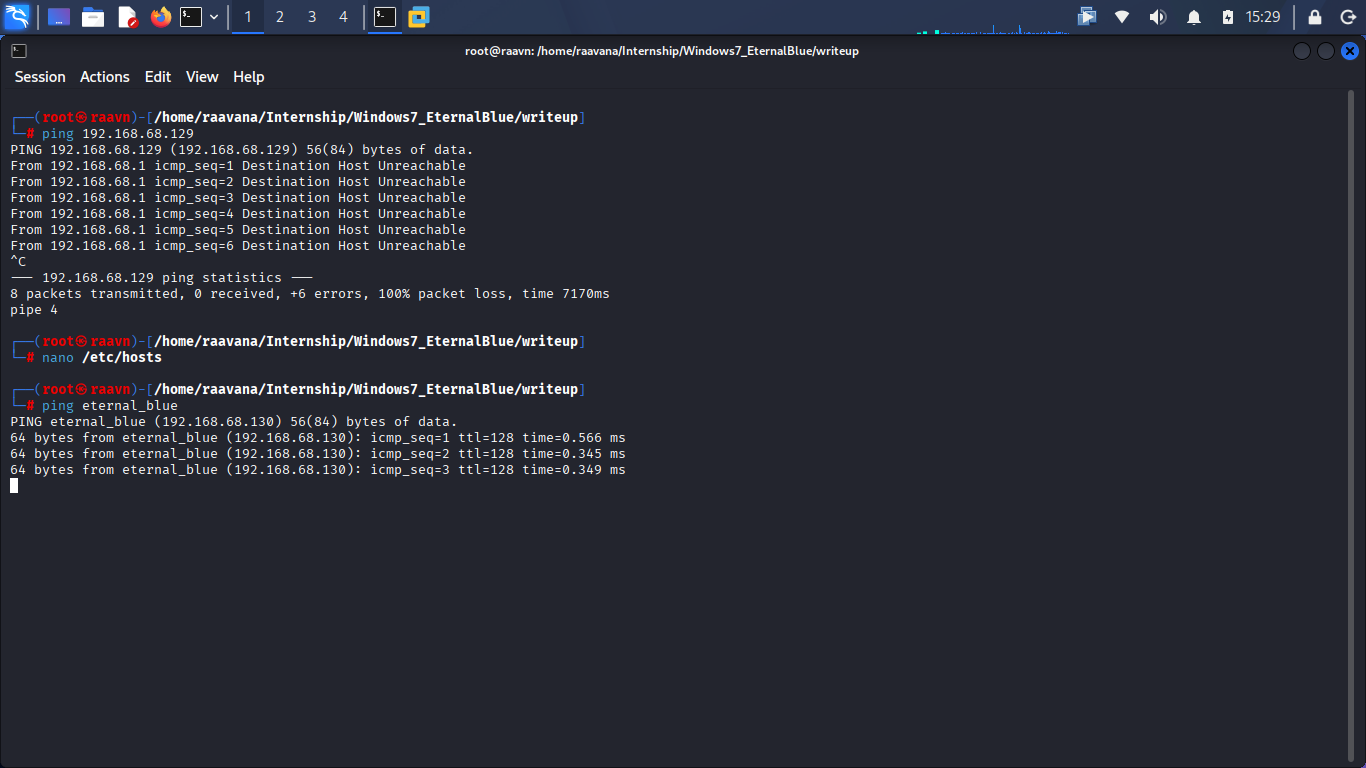Open the Help menu
1366x768 pixels.
pyautogui.click(x=249, y=77)
